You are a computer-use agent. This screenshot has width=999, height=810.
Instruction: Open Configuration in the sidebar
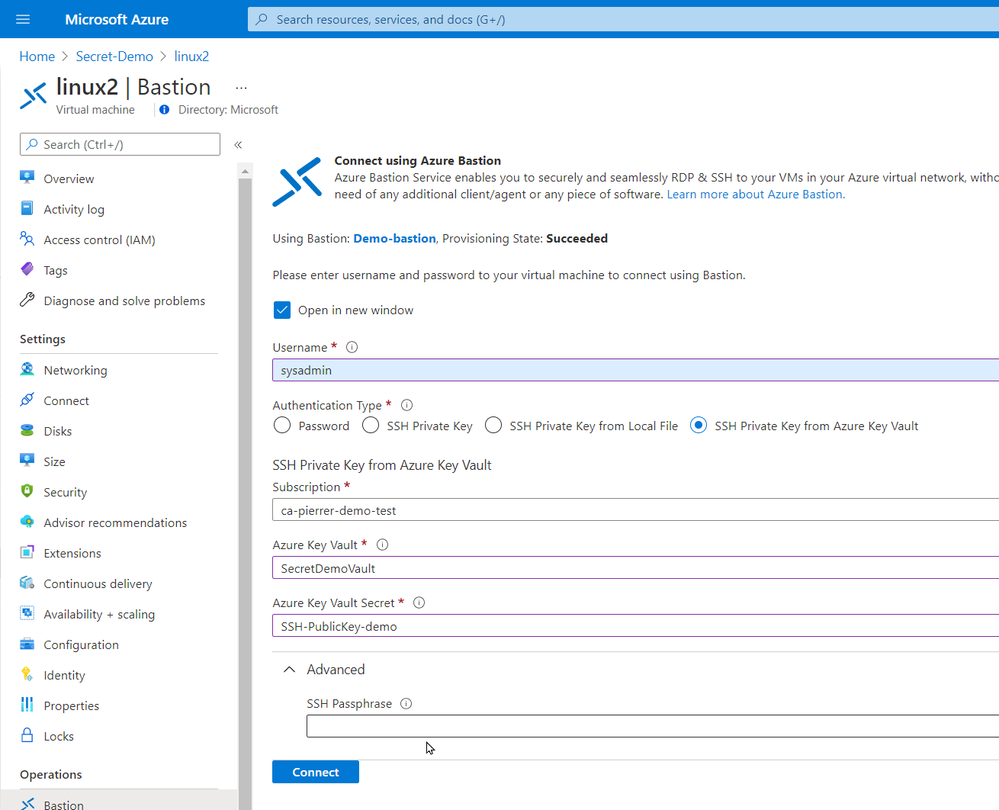coord(81,646)
